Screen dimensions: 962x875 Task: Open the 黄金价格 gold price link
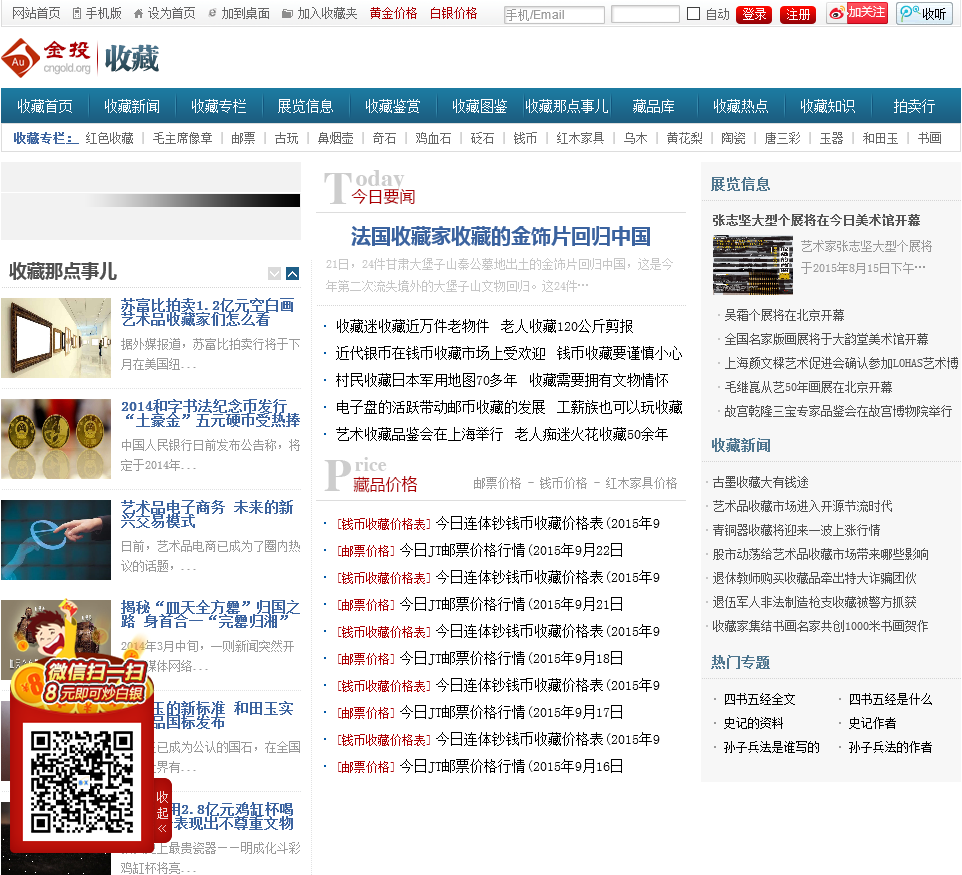point(393,13)
